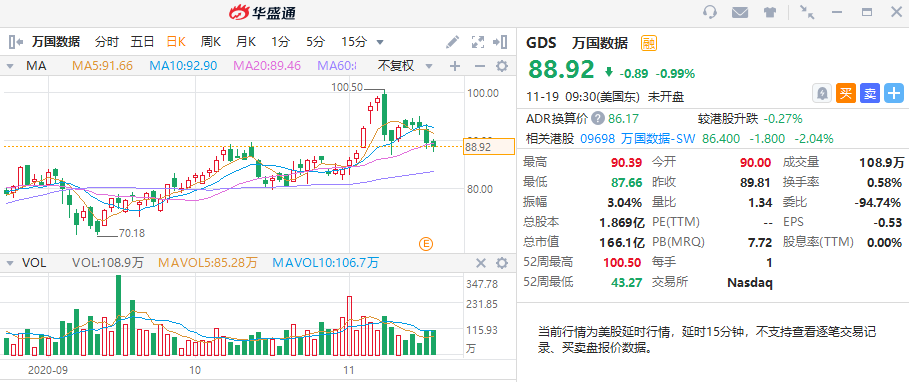Zoom in chart with plus icon
Image resolution: width=909 pixels, height=382 pixels.
[x=455, y=66]
